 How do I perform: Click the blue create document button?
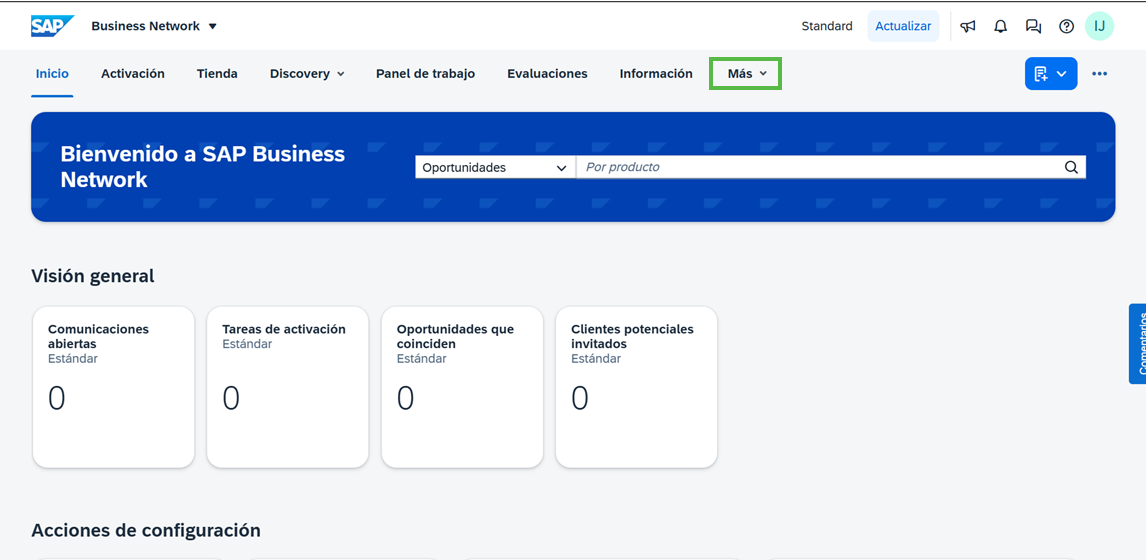coord(1051,73)
